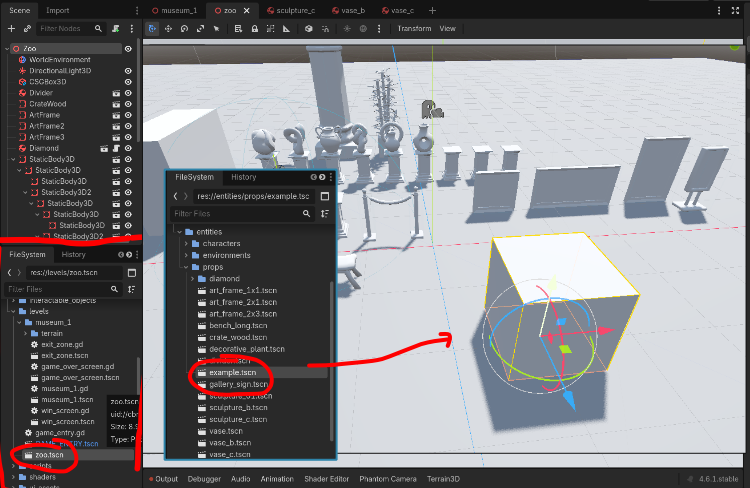750x488 pixels.
Task: Open the sort files icon in floating FileSystem
Action: click(325, 213)
